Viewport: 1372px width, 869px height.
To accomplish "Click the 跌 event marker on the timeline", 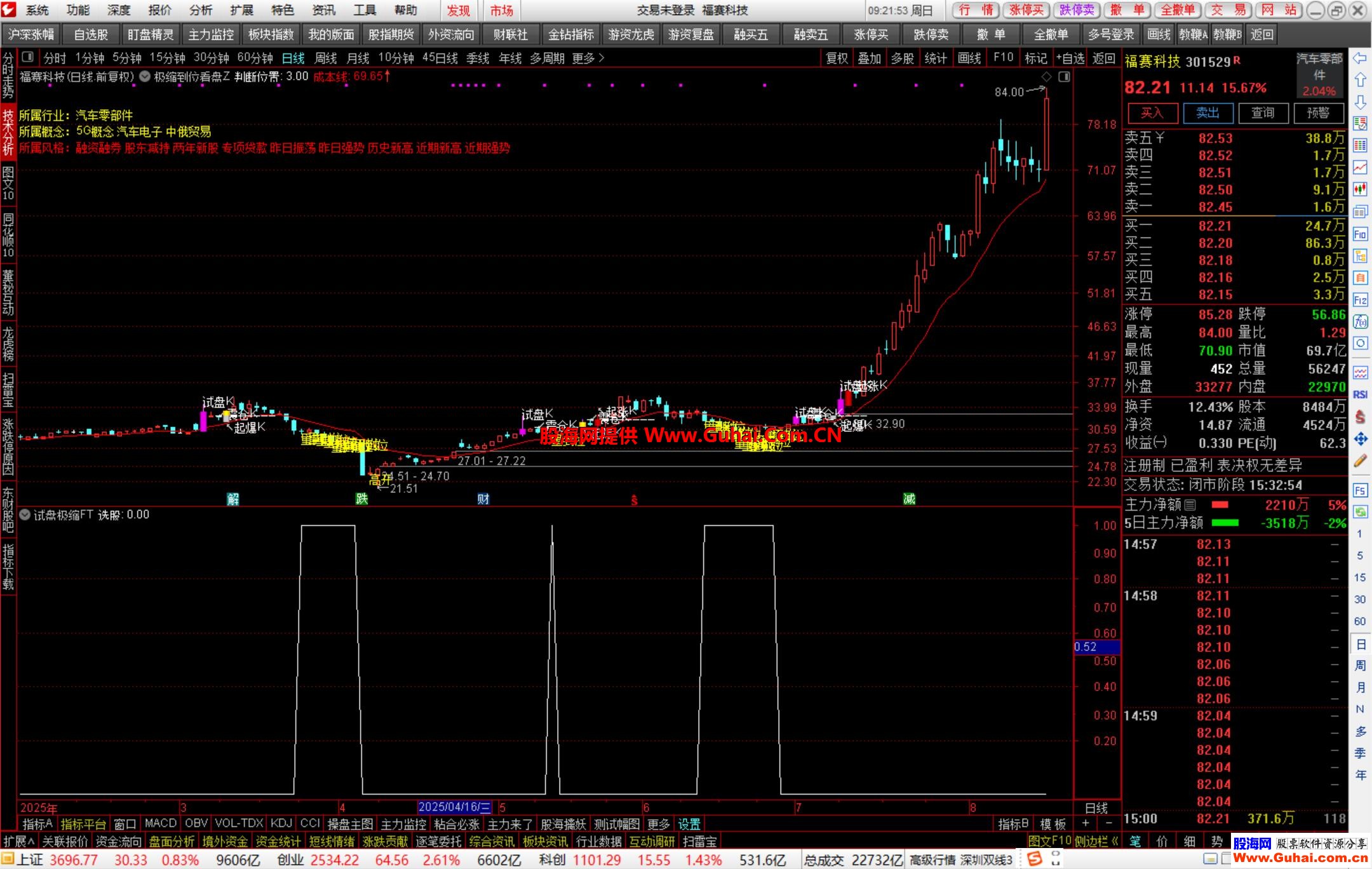I will [x=361, y=499].
